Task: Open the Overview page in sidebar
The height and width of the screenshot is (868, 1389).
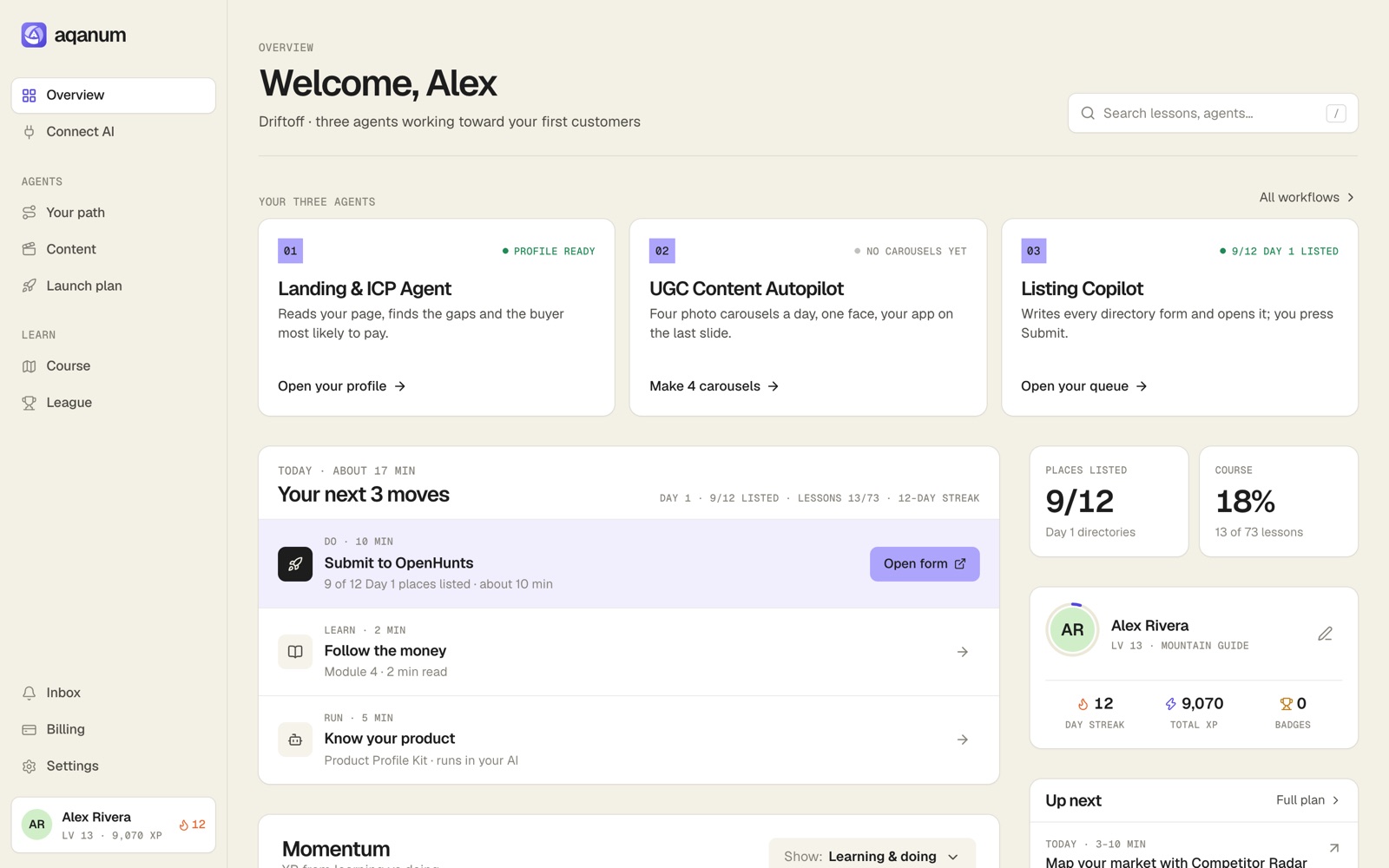Action: tap(113, 95)
